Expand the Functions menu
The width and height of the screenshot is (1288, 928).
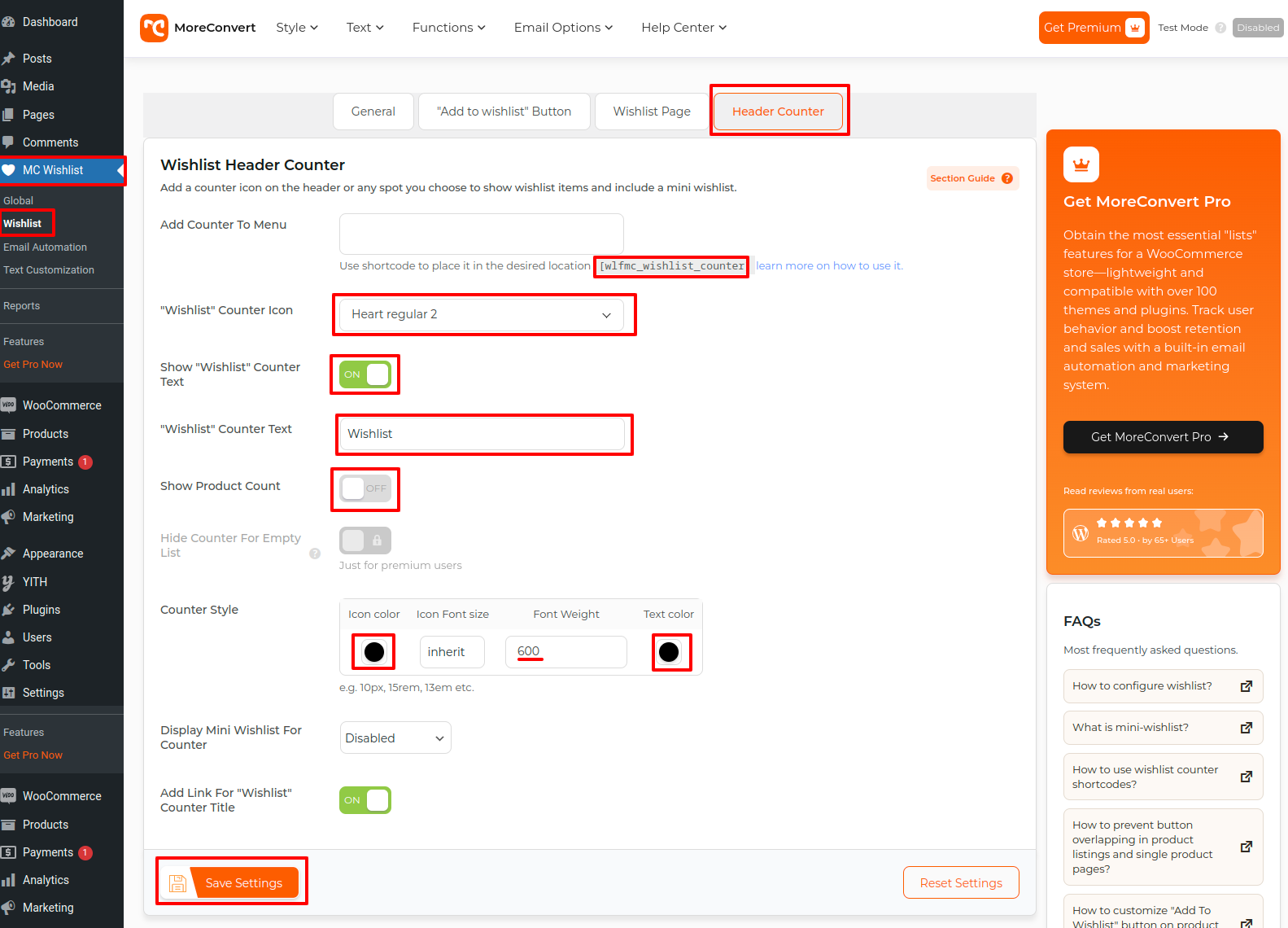click(448, 28)
